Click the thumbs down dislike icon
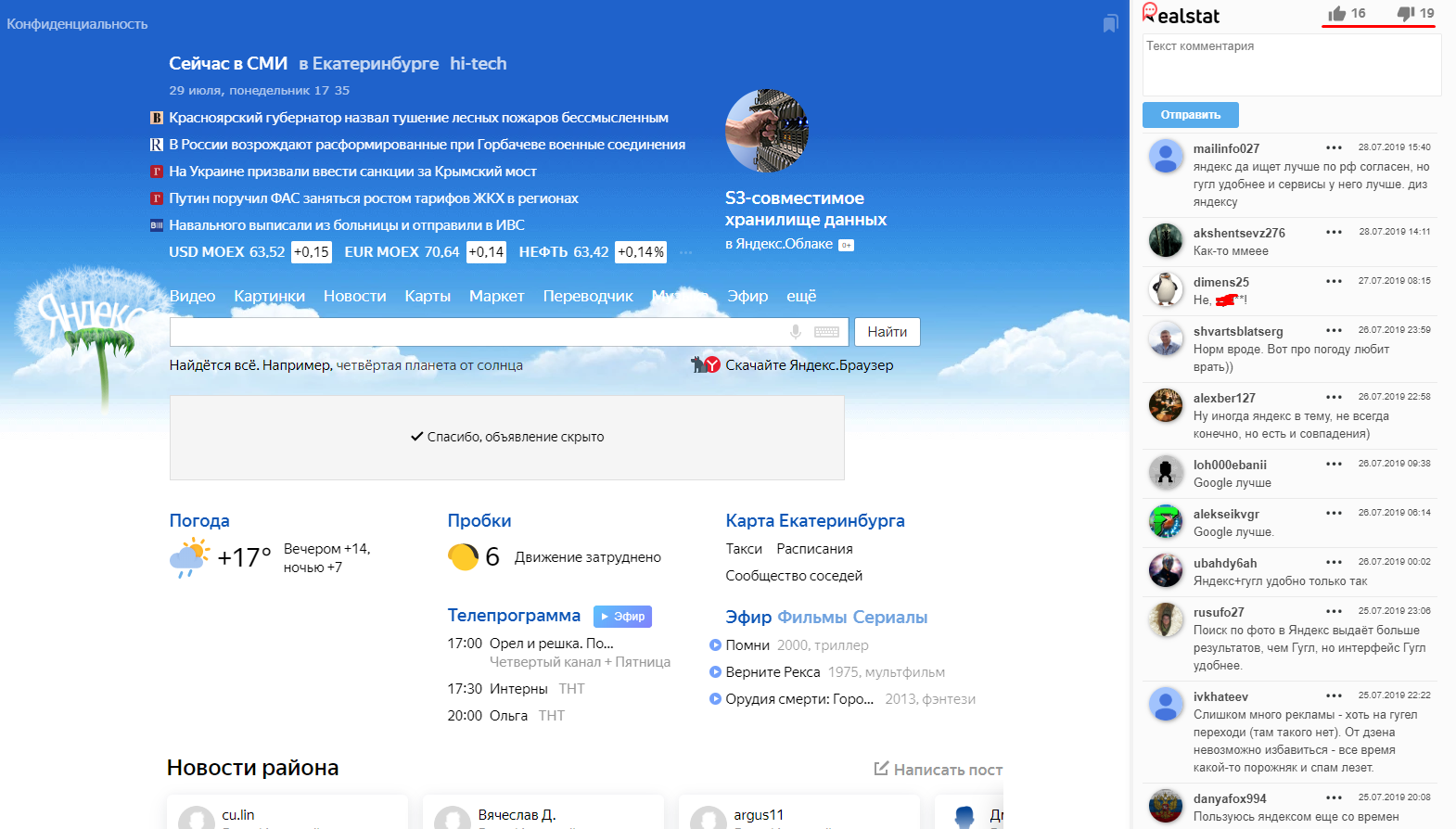The width and height of the screenshot is (1456, 829). pos(1406,13)
